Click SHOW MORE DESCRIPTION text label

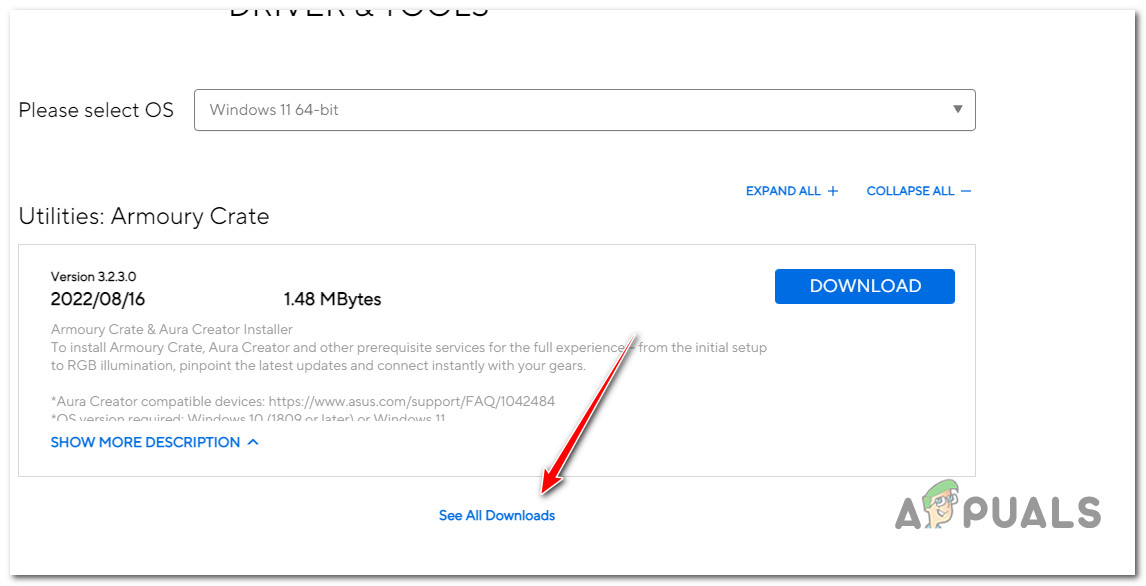(x=145, y=441)
